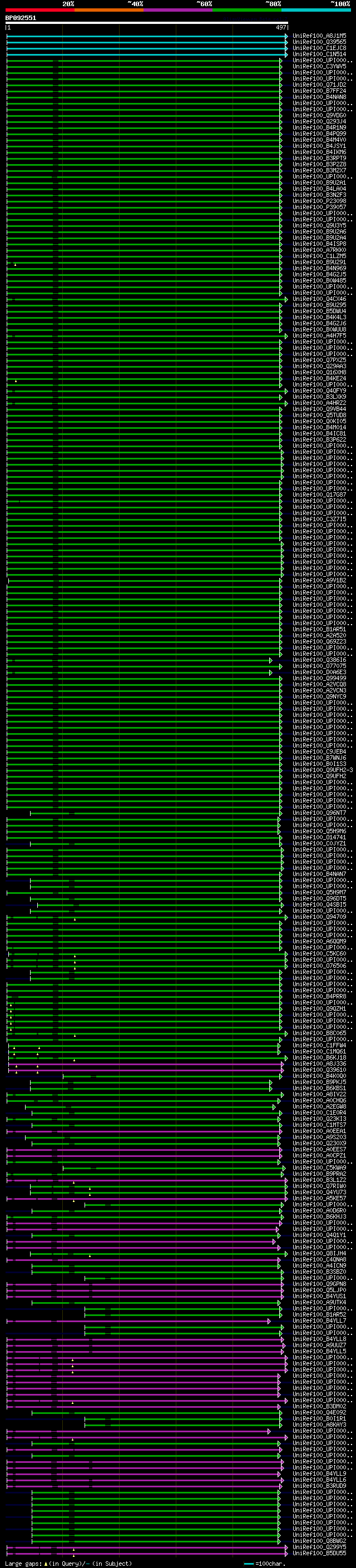Viewport: 356px width, 1568px height.
Task: Click label UniRef100_A7RKK0
Action: 319,250
